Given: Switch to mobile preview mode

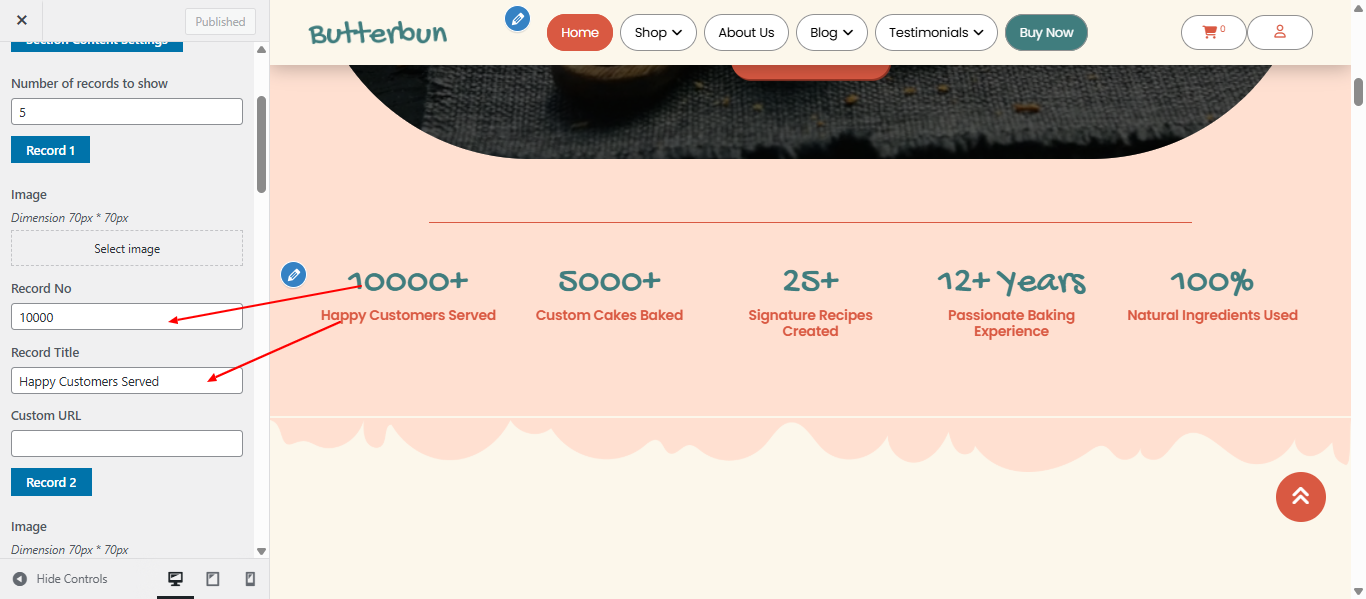Looking at the screenshot, I should [250, 578].
